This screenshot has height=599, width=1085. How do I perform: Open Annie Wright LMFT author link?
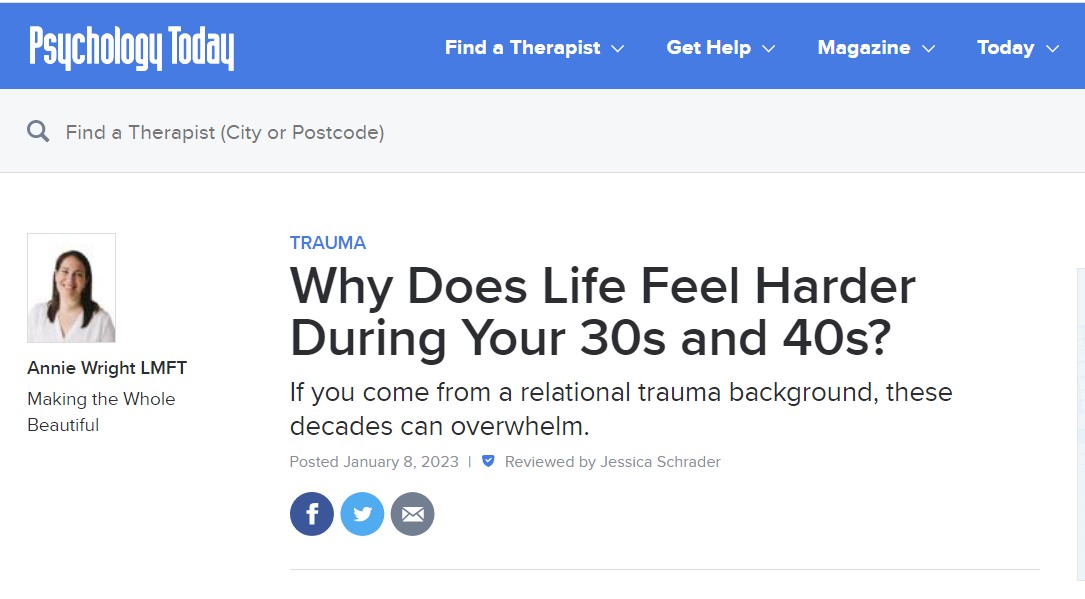pos(107,368)
